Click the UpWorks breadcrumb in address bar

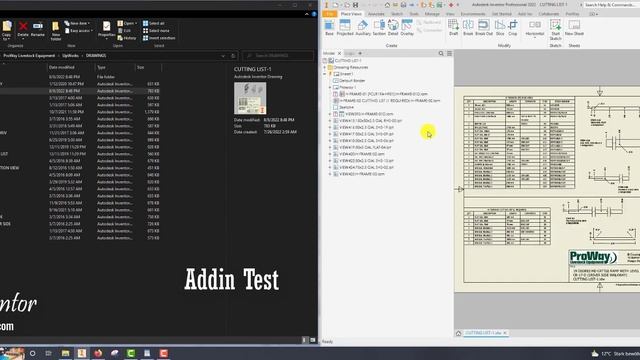(x=70, y=56)
